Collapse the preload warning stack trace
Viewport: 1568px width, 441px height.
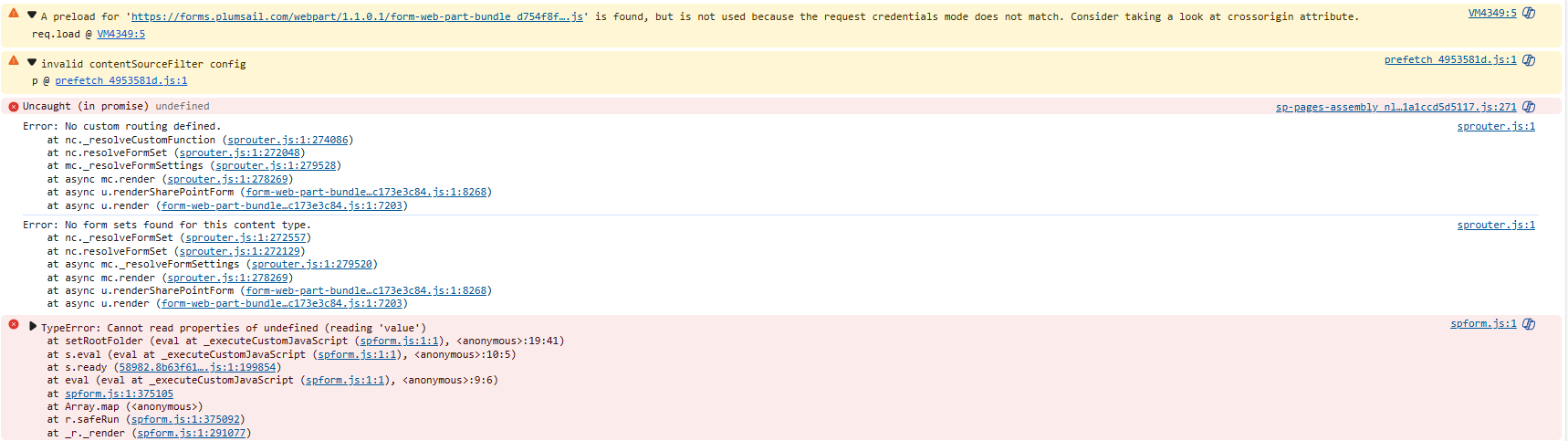click(x=32, y=16)
